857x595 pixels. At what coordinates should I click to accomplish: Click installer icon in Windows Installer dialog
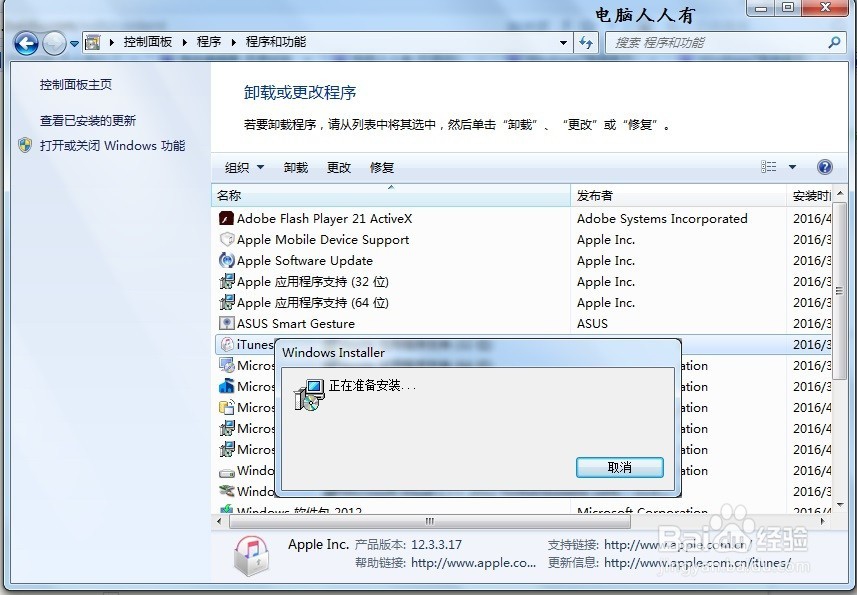(x=309, y=394)
